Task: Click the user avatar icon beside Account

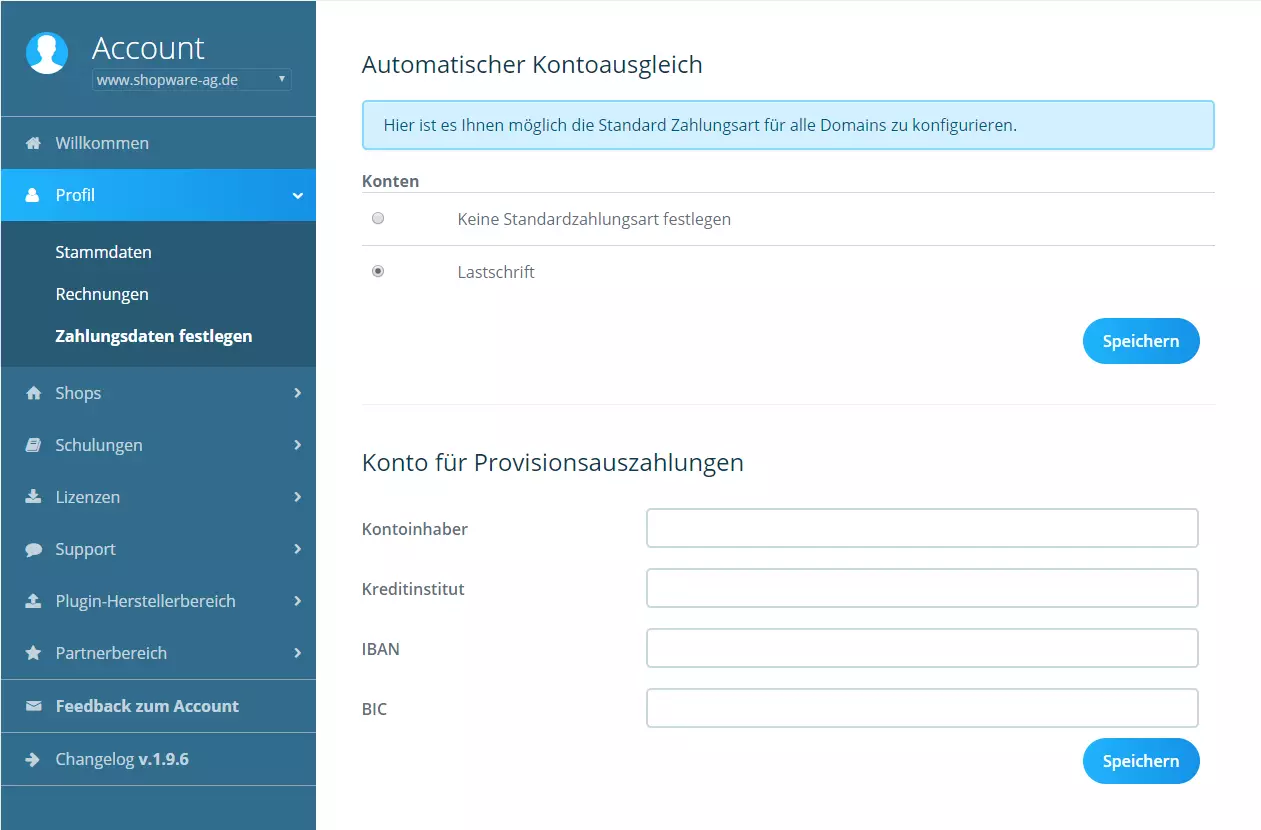Action: click(47, 53)
